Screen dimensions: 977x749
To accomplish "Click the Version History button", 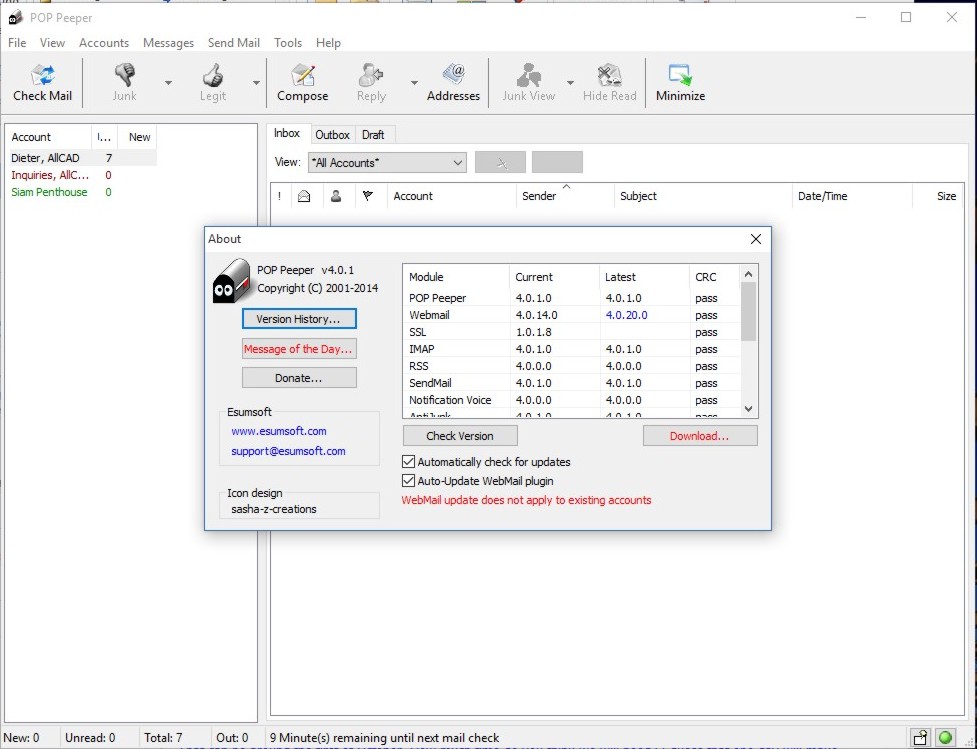I will tap(299, 318).
